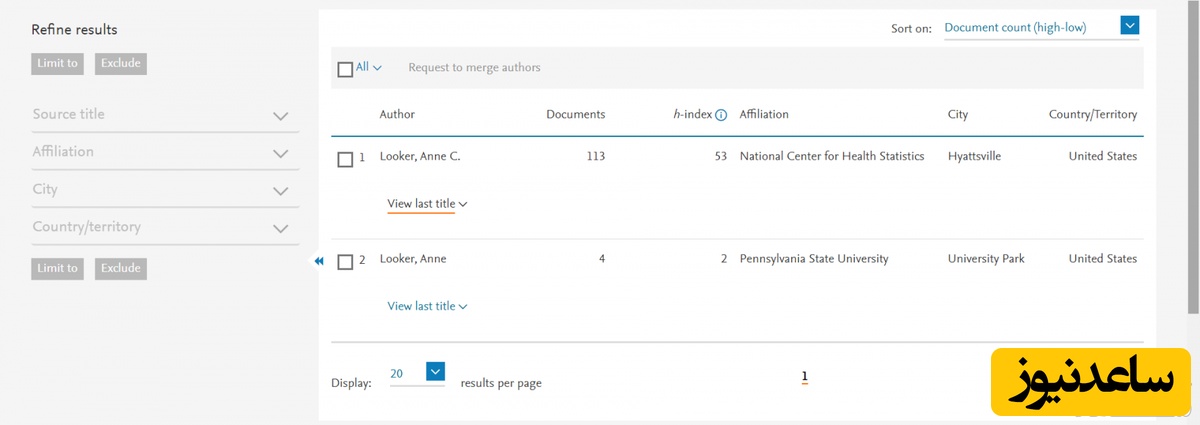Click the bottom Exclude button

tap(120, 268)
